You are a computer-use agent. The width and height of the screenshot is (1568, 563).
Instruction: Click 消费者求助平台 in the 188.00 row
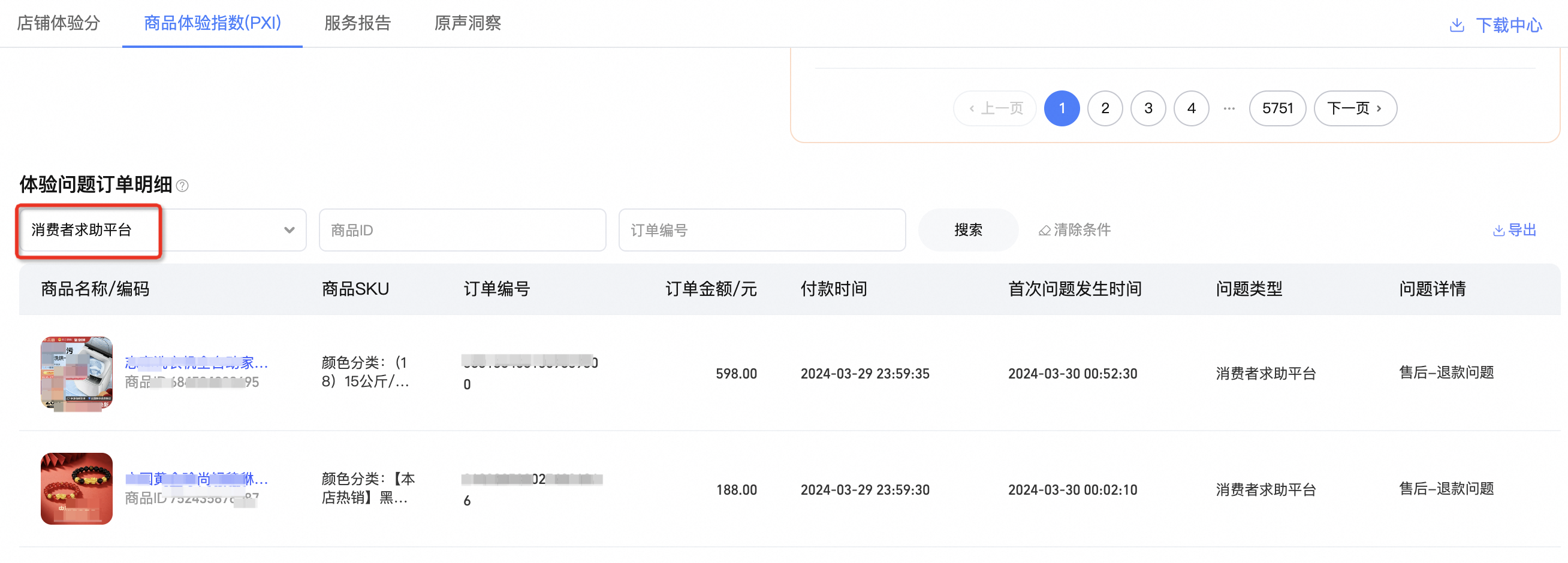pyautogui.click(x=1265, y=489)
